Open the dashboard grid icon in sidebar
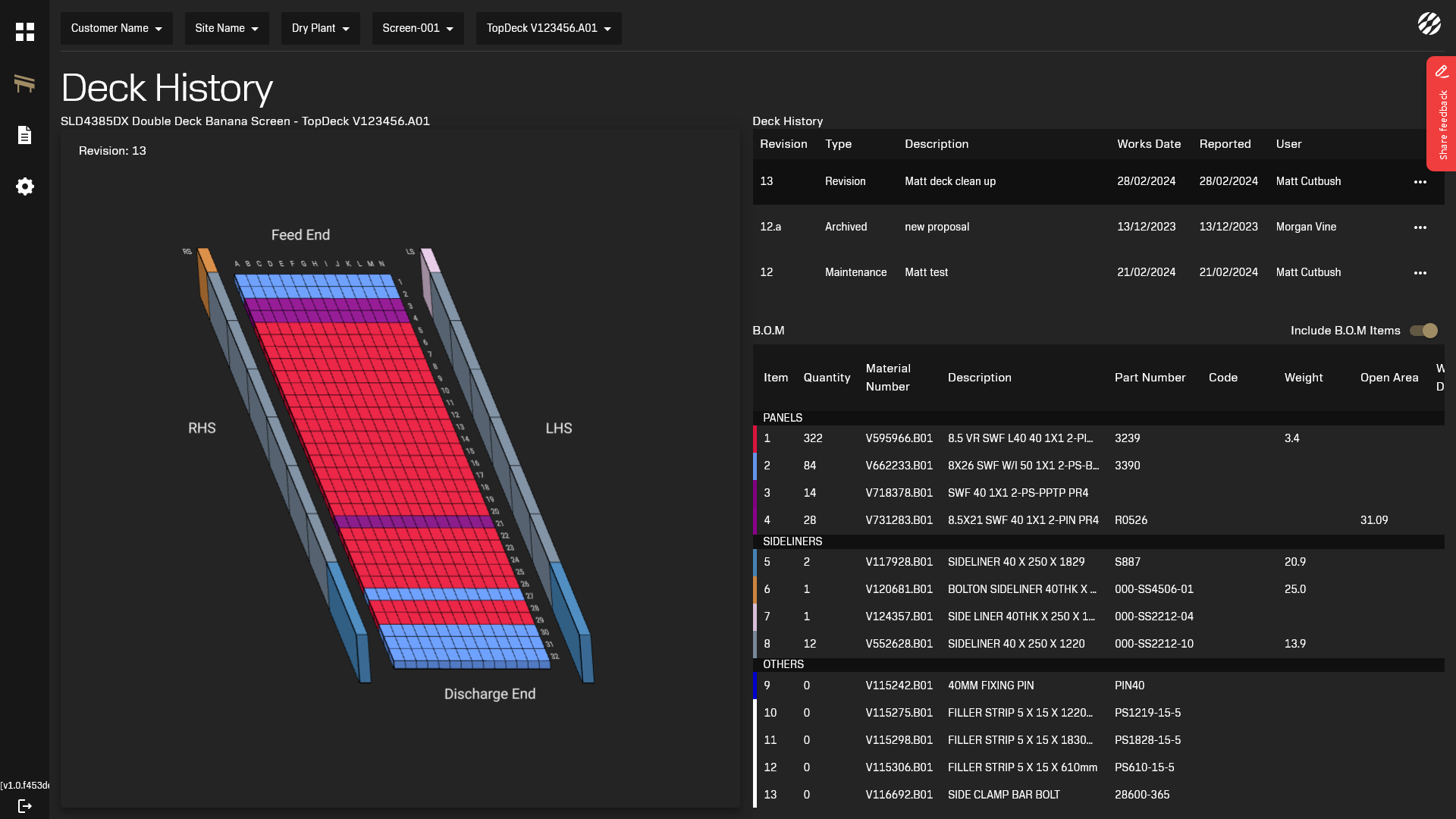The height and width of the screenshot is (819, 1456). tap(25, 32)
